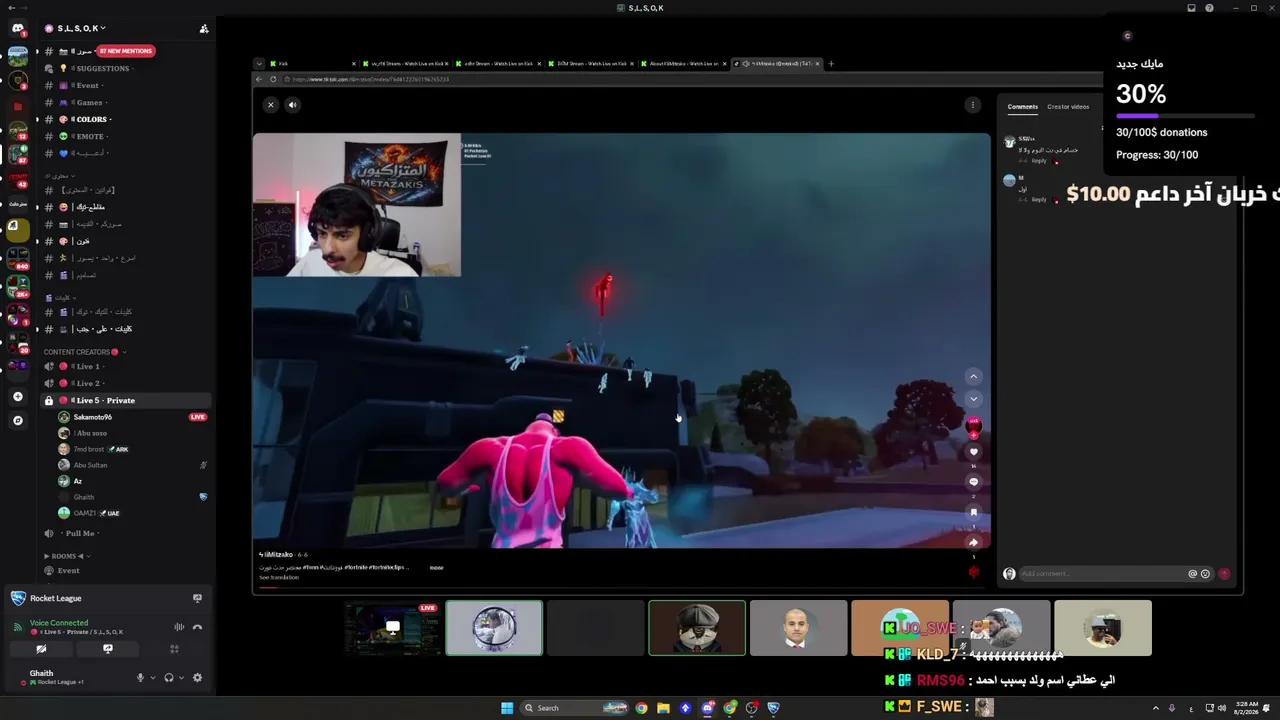
Task: Click the mention @ icon in comment box
Action: 1192,574
